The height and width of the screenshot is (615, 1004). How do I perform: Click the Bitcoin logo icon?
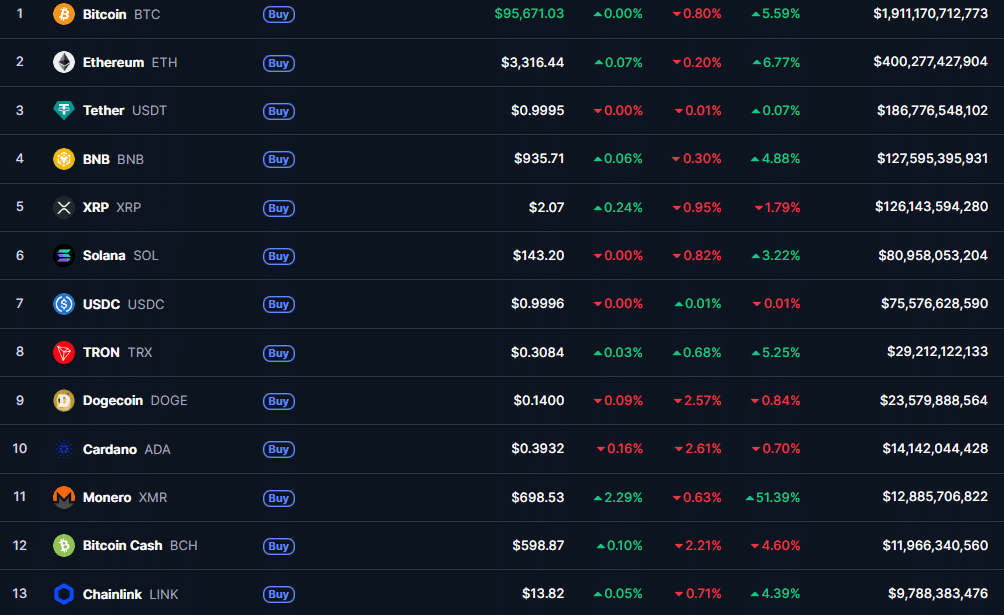(62, 14)
